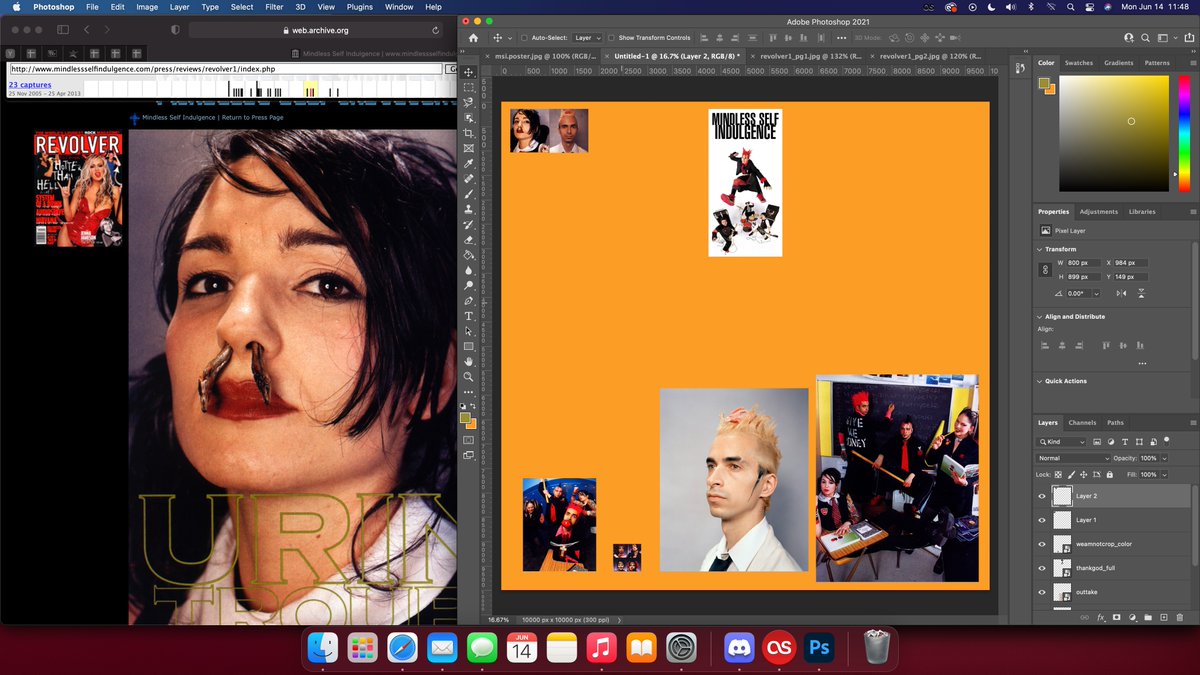Open Auto-Select Layer dropdown
The width and height of the screenshot is (1200, 675).
pyautogui.click(x=587, y=38)
